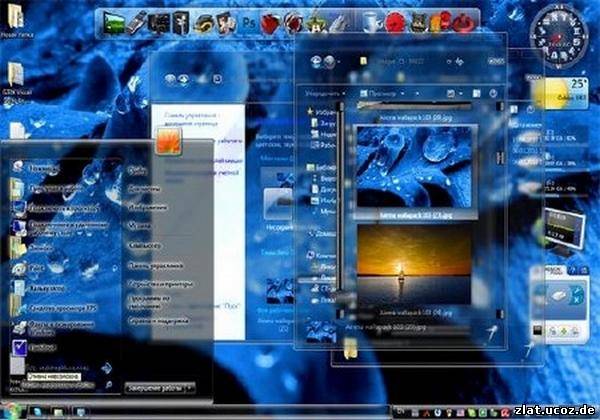This screenshot has height=420, width=600.
Task: Open Документы in Start menu
Action: pos(144,188)
